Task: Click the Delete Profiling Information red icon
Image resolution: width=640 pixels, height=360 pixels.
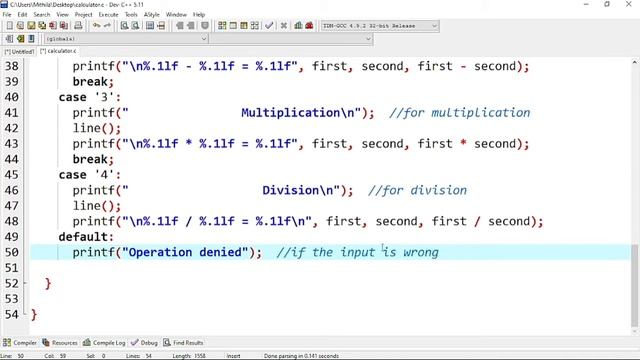Action: coord(309,26)
